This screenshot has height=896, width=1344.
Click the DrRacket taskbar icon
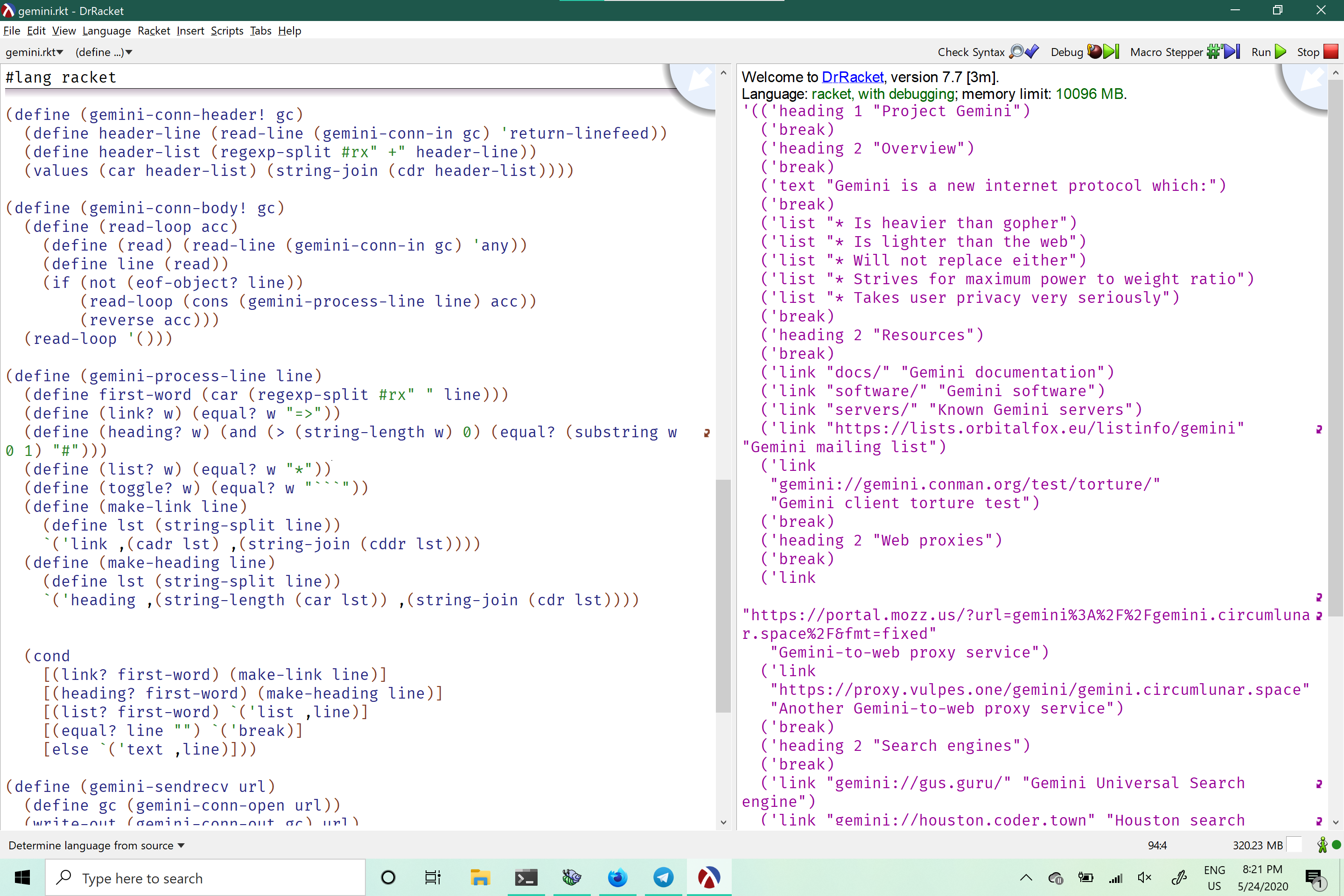[709, 878]
